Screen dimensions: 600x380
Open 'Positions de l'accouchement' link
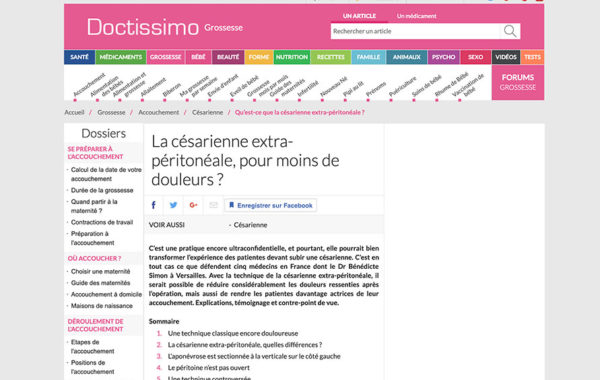click(x=92, y=367)
